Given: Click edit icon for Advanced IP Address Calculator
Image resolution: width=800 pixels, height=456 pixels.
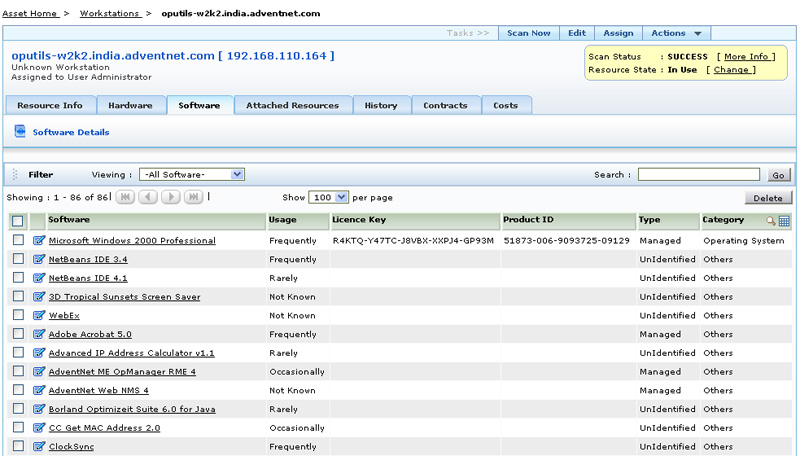Looking at the screenshot, I should tap(39, 352).
